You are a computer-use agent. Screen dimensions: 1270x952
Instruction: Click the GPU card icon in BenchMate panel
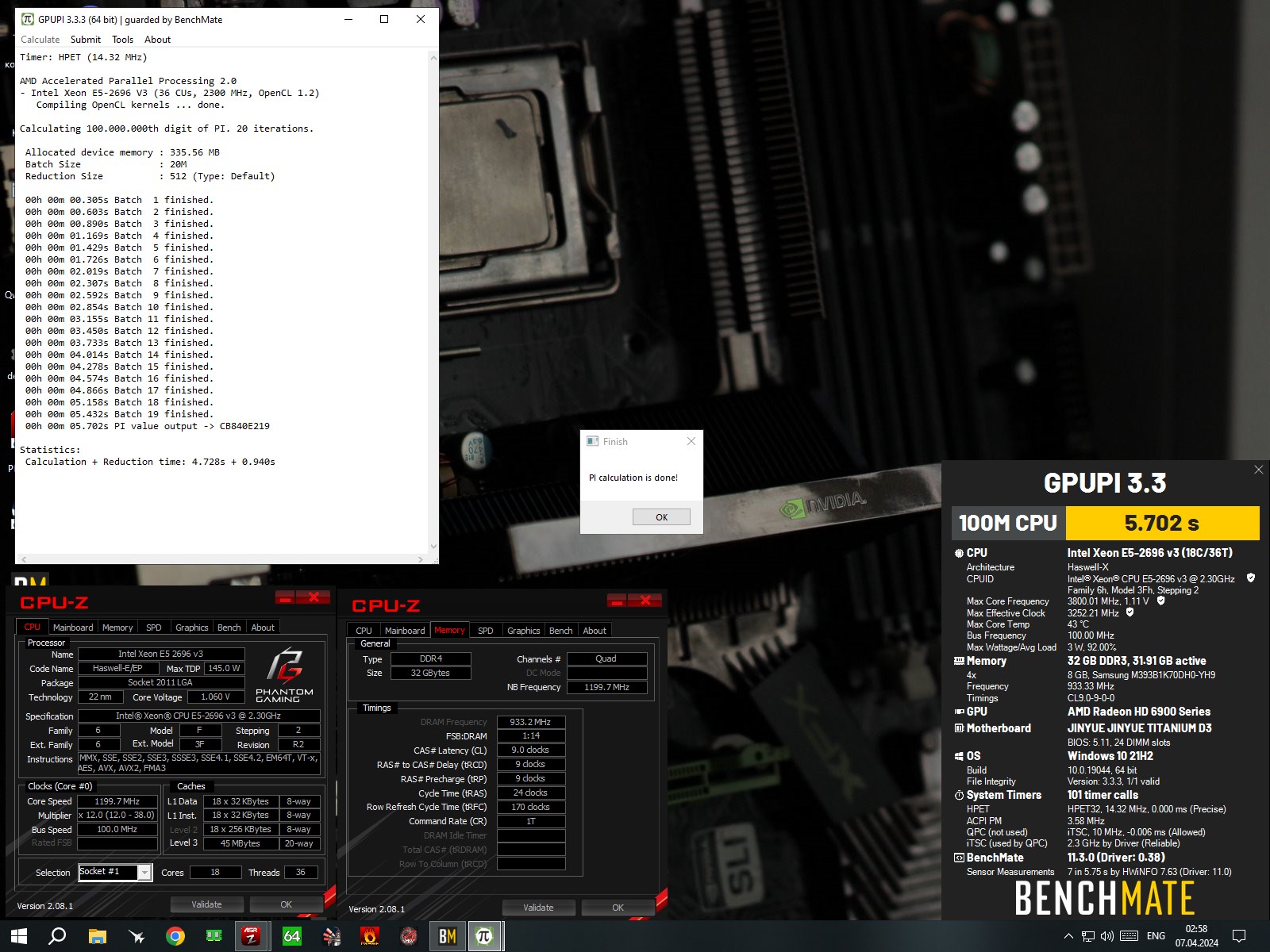pyautogui.click(x=959, y=712)
